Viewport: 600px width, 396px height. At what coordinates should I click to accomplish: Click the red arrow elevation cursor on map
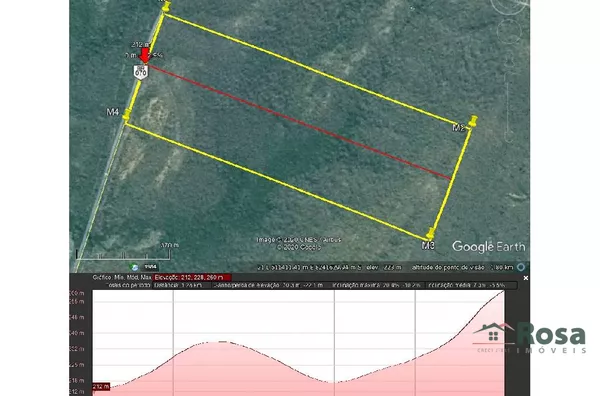tap(145, 55)
